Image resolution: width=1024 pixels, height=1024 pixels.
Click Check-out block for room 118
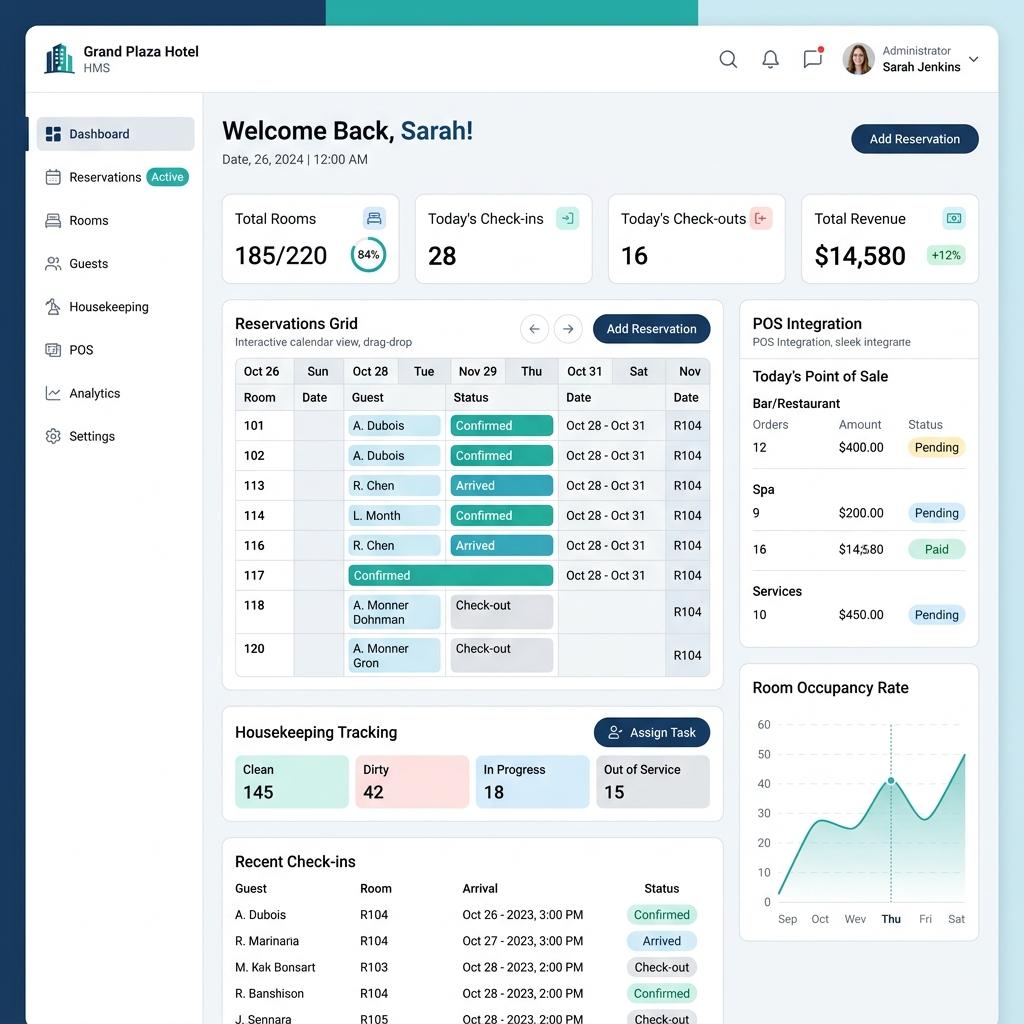(502, 612)
